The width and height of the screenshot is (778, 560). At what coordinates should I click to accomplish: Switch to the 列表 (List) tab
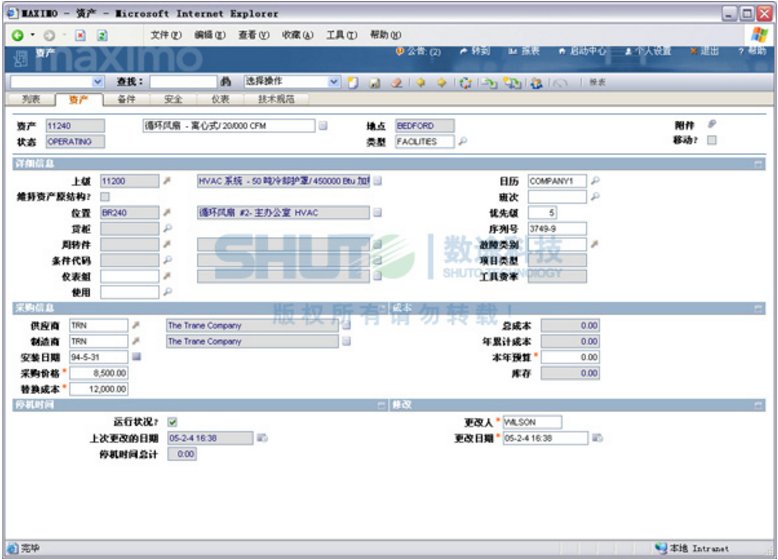click(x=31, y=99)
